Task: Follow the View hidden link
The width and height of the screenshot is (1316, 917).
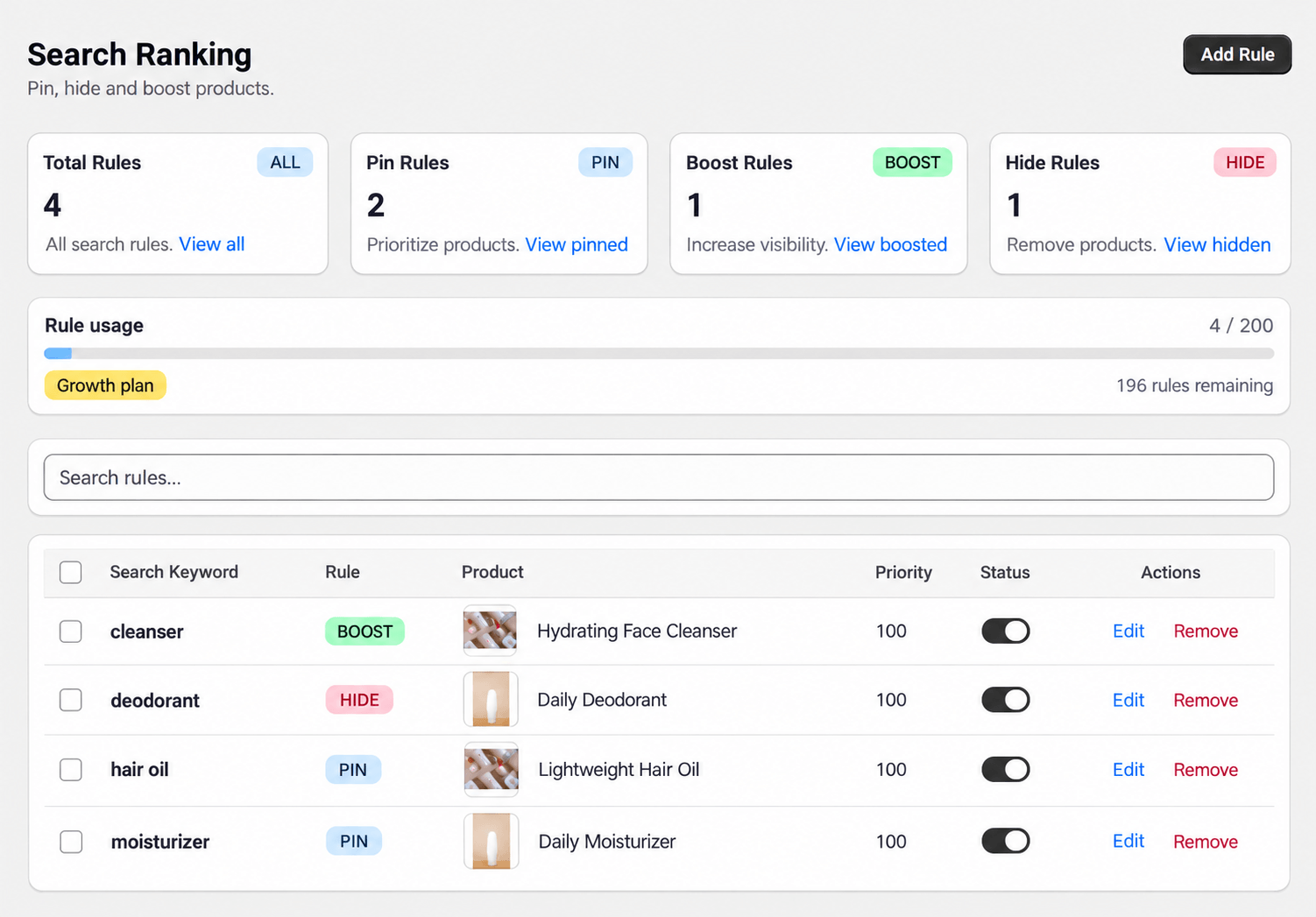Action: point(1217,244)
